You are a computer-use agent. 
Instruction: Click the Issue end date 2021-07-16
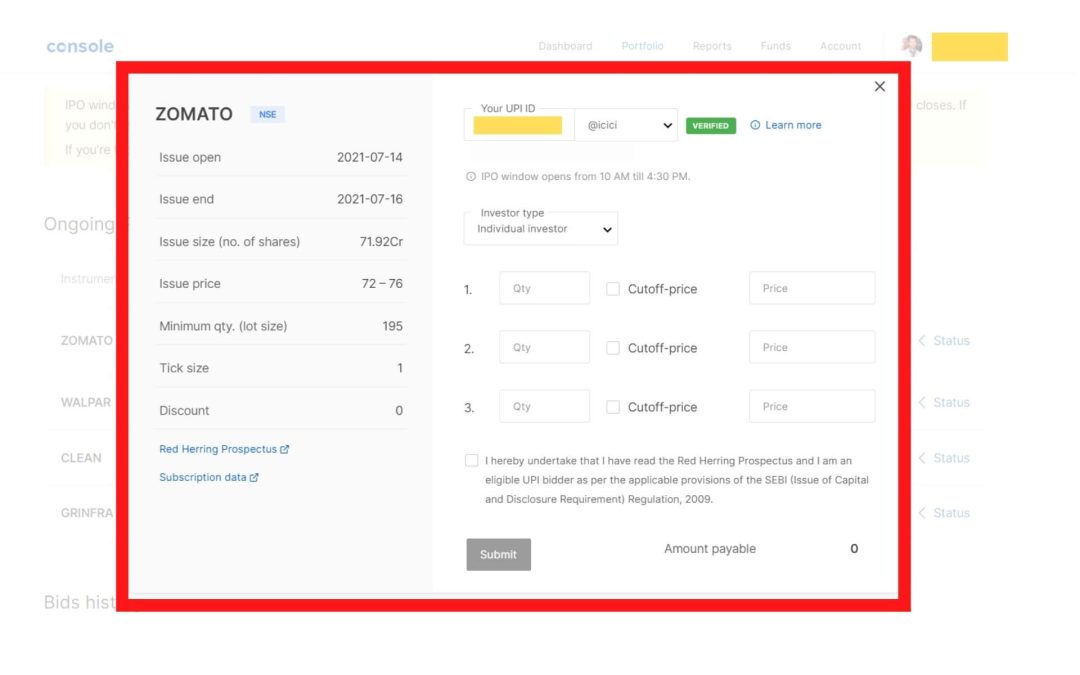pos(369,199)
